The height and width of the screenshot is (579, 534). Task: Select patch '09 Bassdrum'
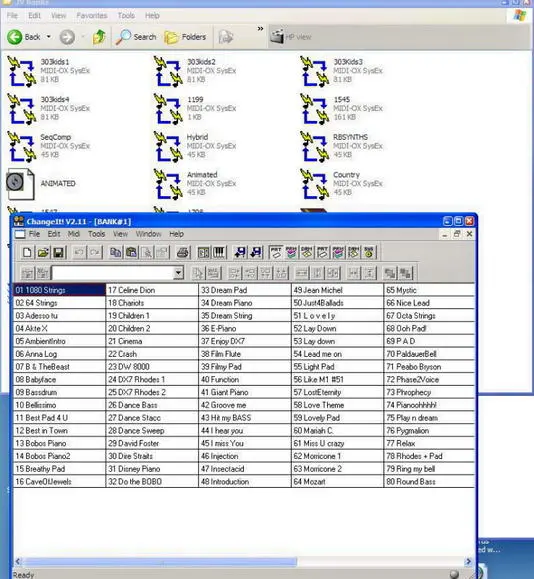59,392
